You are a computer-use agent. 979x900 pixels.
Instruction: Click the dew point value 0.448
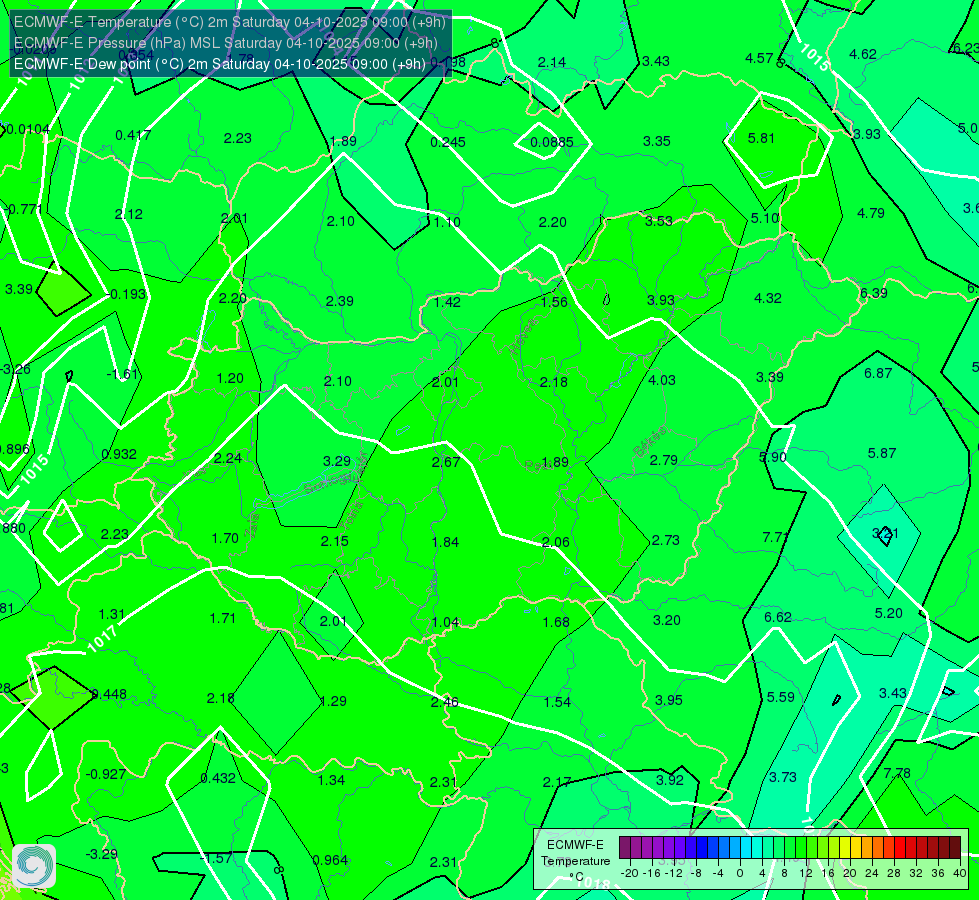coord(109,695)
